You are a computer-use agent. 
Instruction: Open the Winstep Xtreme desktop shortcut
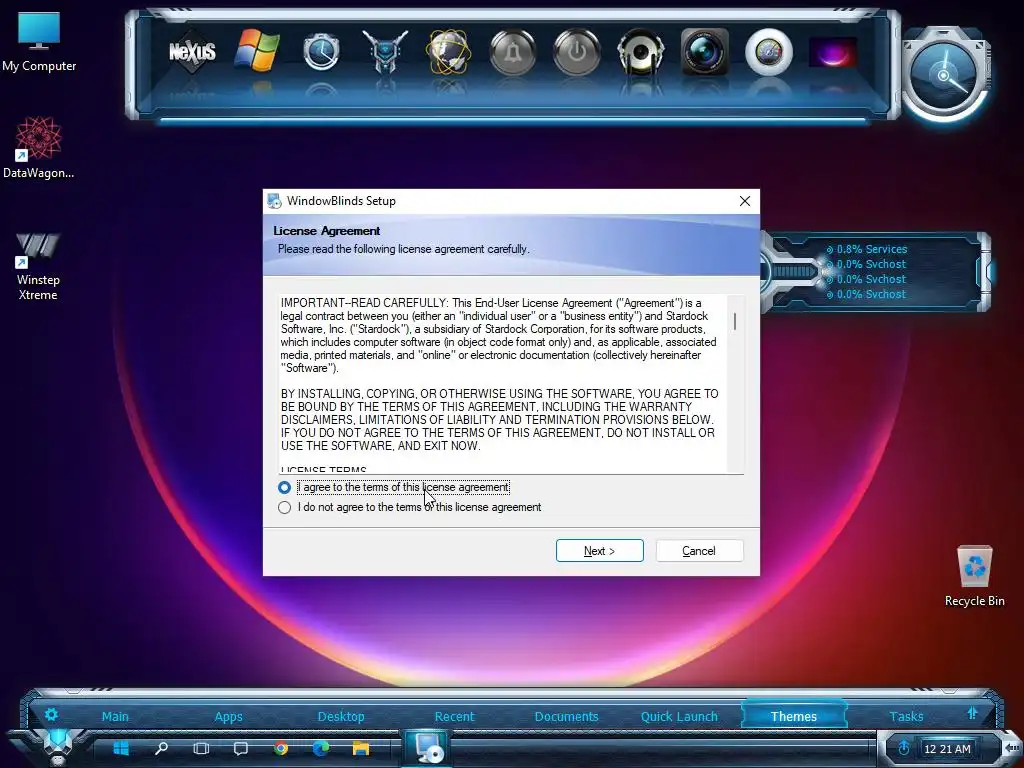pos(38,266)
